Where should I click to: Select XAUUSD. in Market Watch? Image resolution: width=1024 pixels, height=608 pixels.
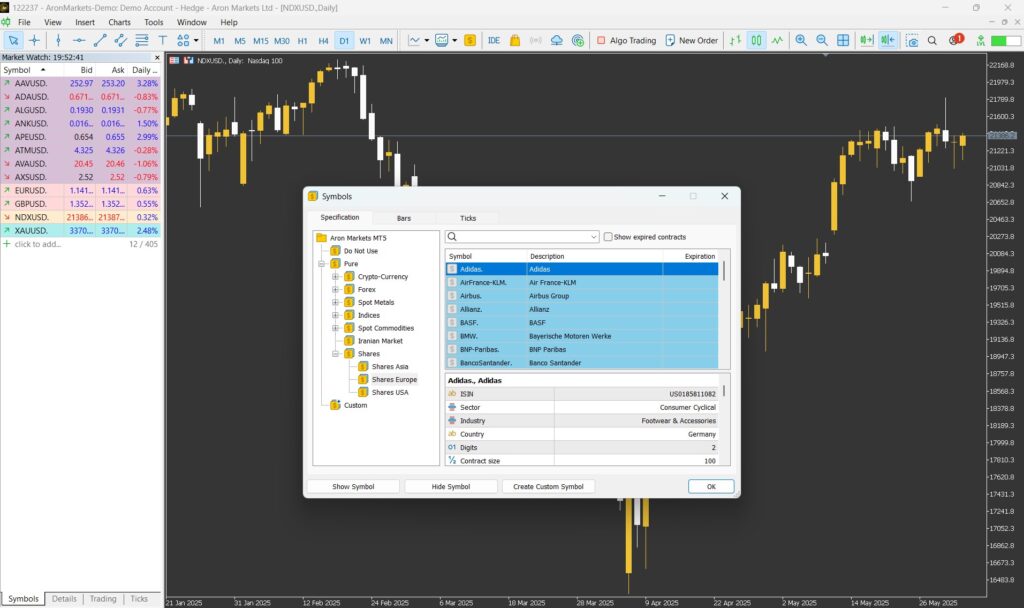(80, 231)
